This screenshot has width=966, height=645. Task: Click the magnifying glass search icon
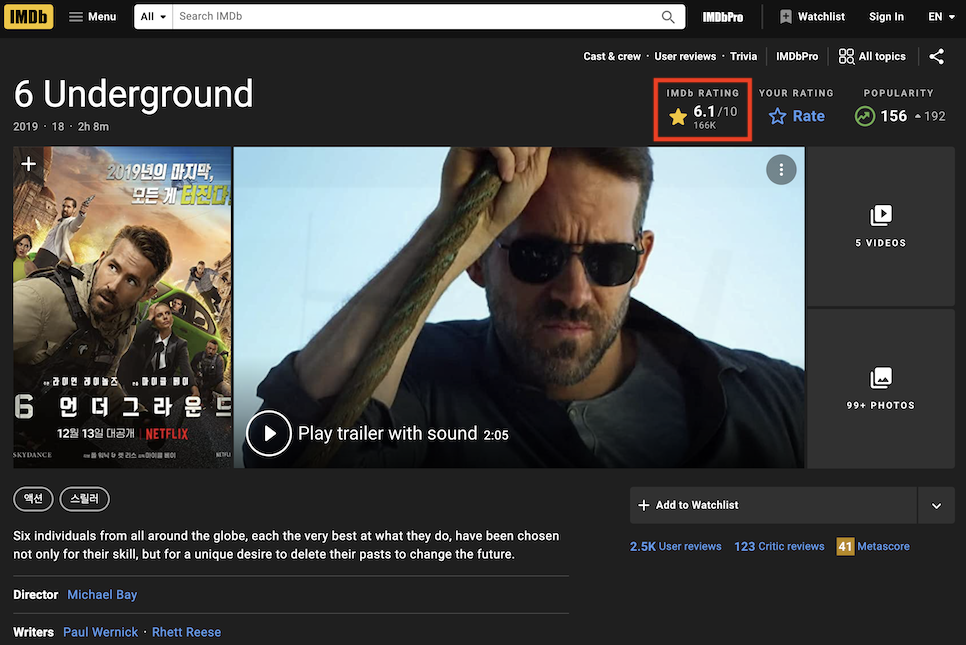pos(668,17)
